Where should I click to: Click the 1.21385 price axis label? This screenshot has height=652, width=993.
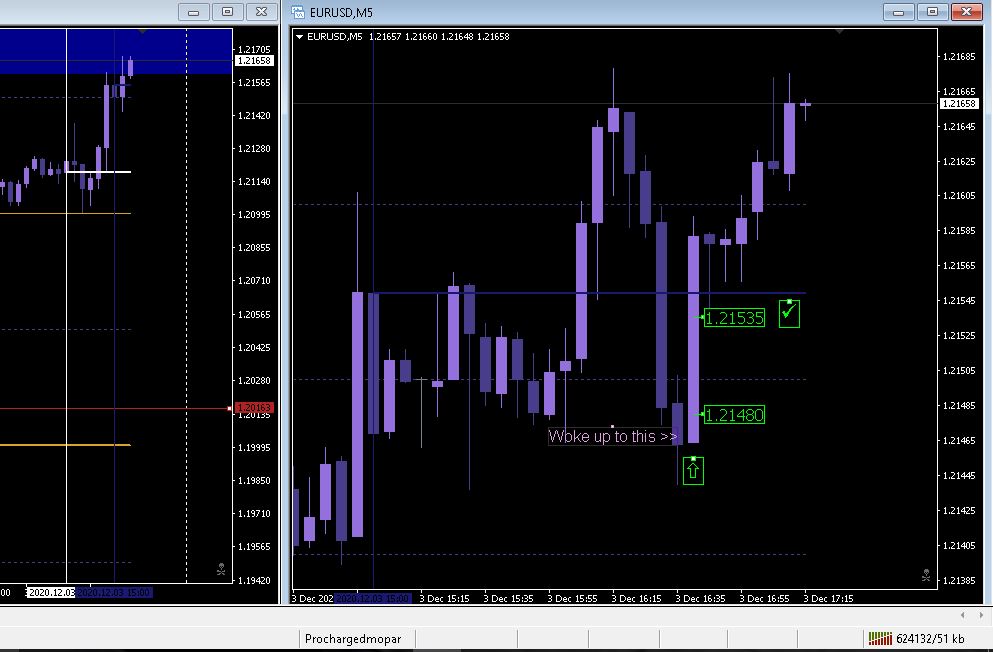[x=959, y=580]
